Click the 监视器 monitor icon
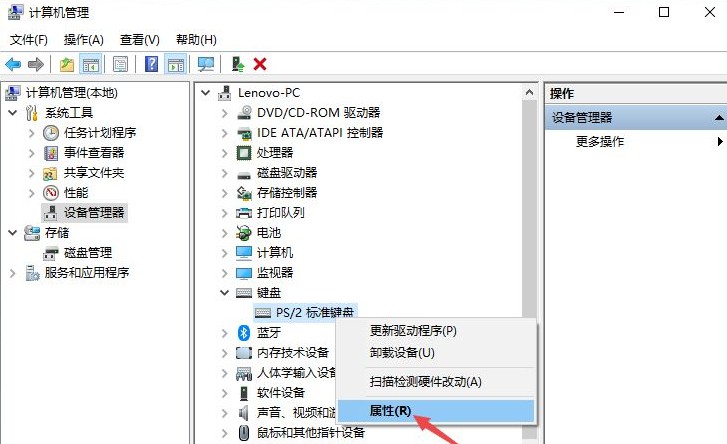 [244, 273]
